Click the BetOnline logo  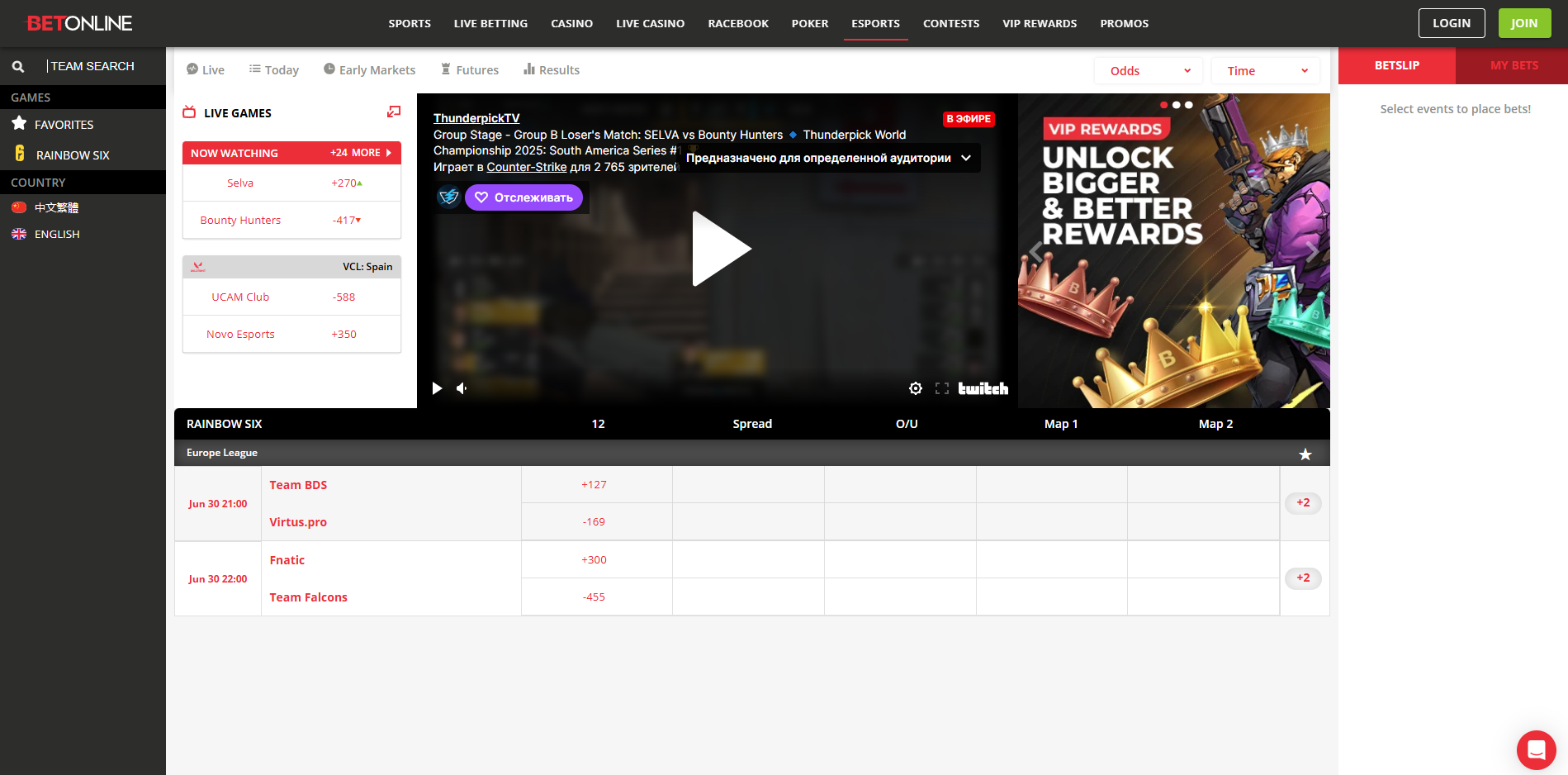pyautogui.click(x=79, y=23)
